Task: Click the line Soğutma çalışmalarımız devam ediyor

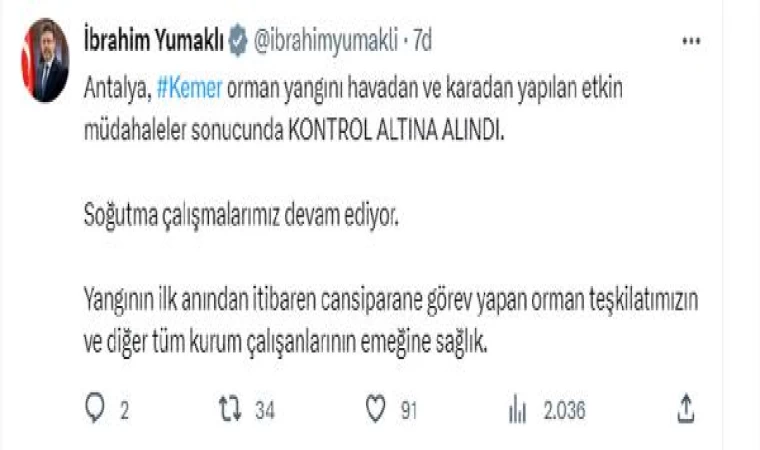Action: click(x=241, y=215)
